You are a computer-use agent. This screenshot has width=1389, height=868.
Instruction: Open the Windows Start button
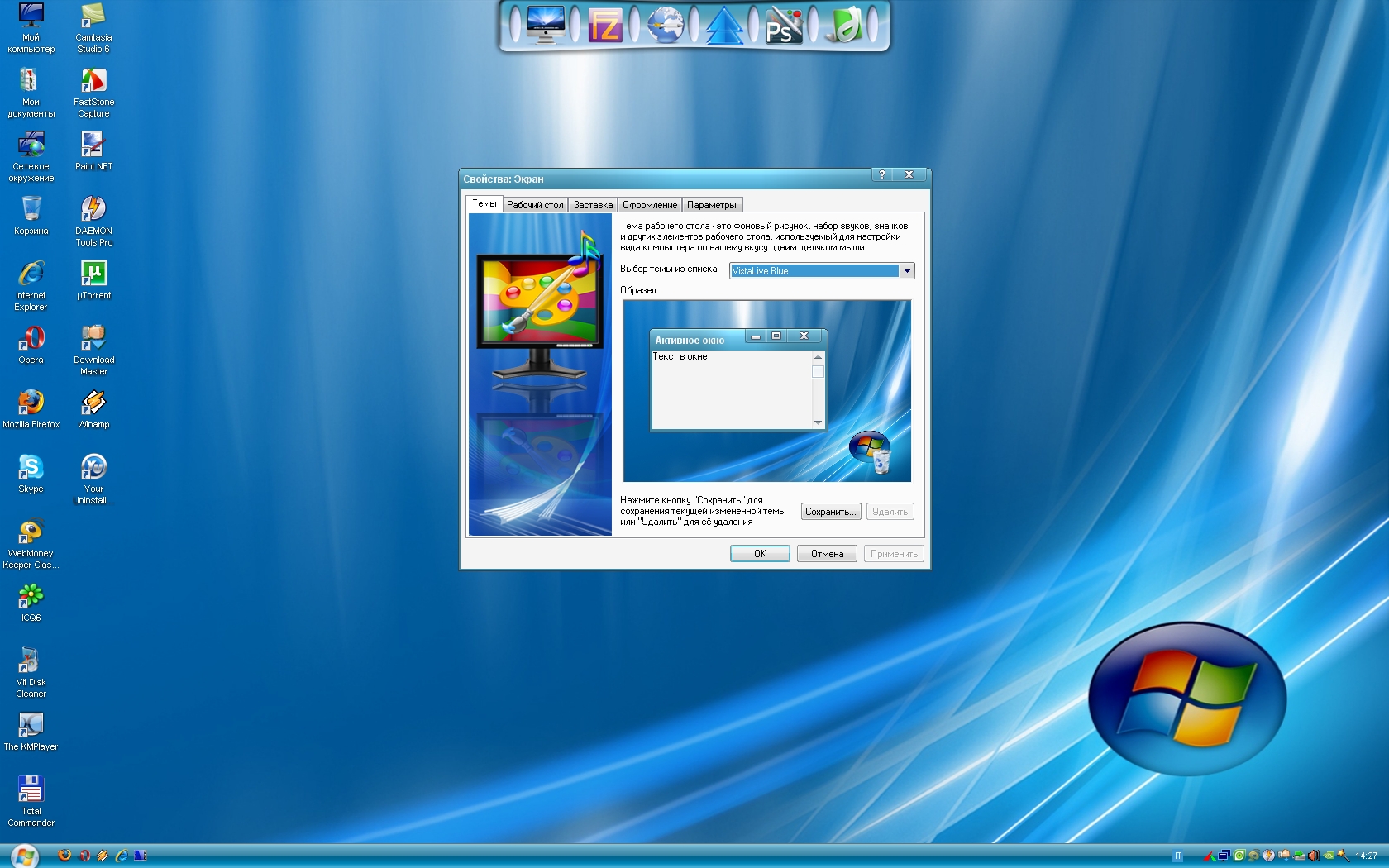(x=24, y=856)
